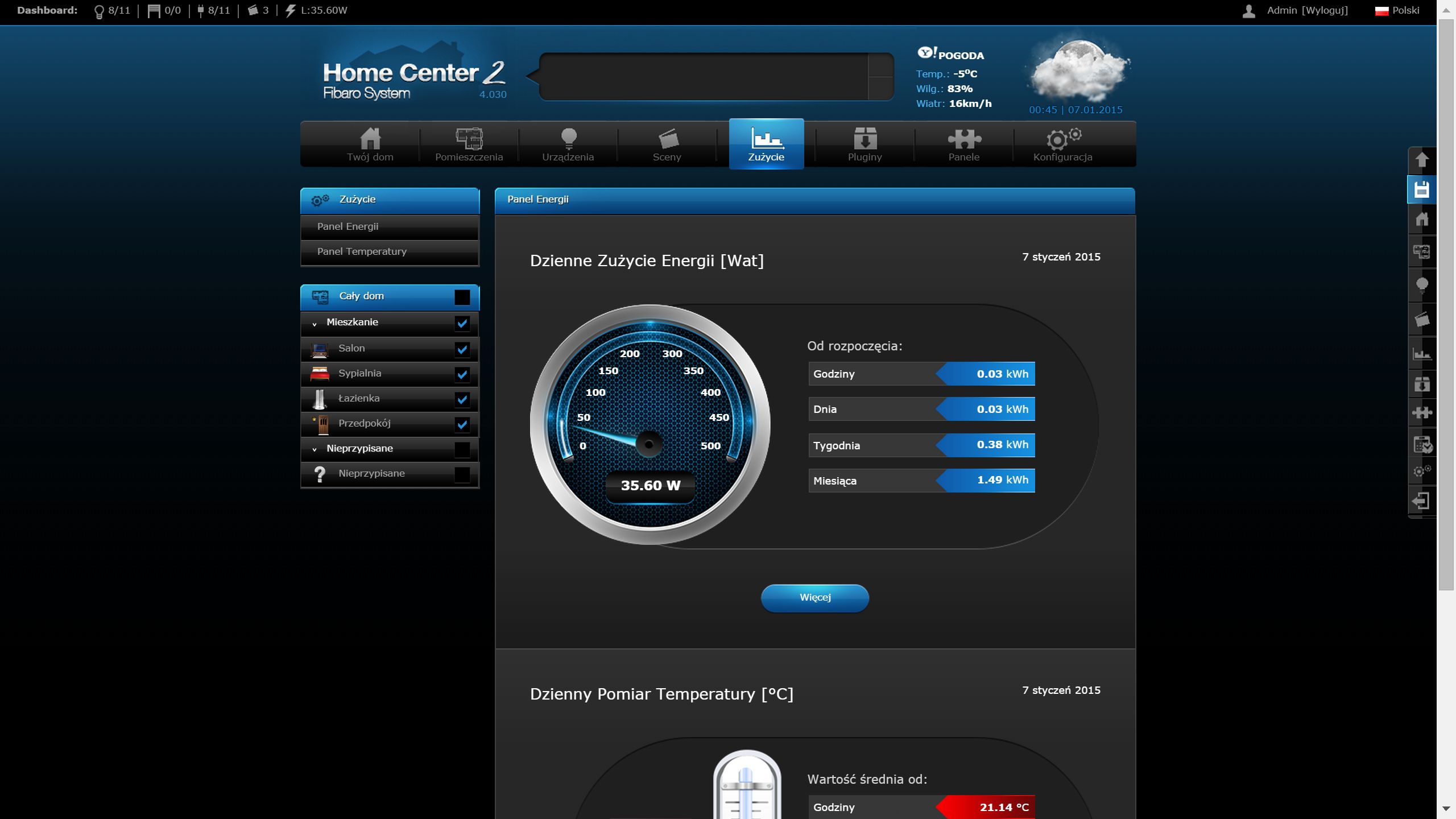
Task: Collapse the Mieszkanie section arrow
Action: tap(315, 323)
